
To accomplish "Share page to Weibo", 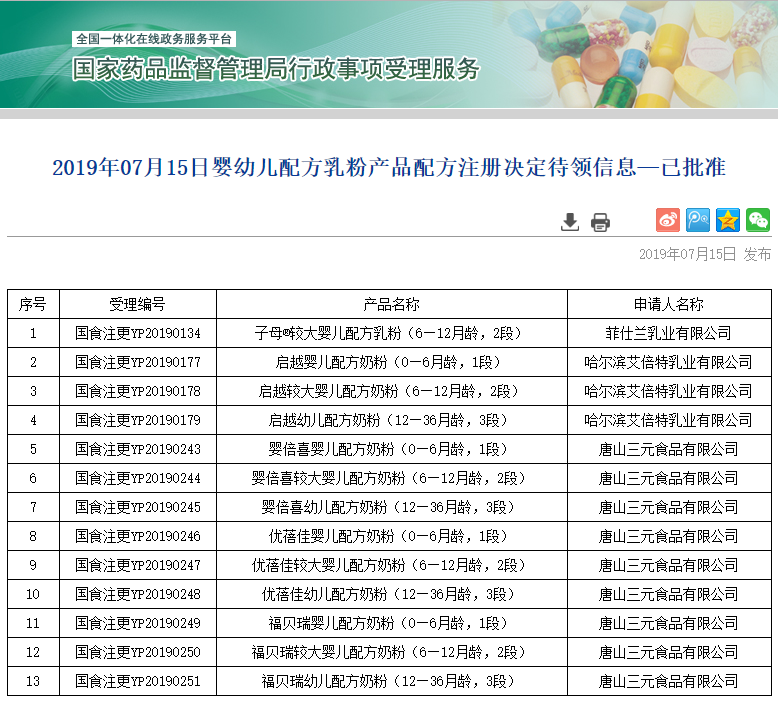I will tap(668, 220).
